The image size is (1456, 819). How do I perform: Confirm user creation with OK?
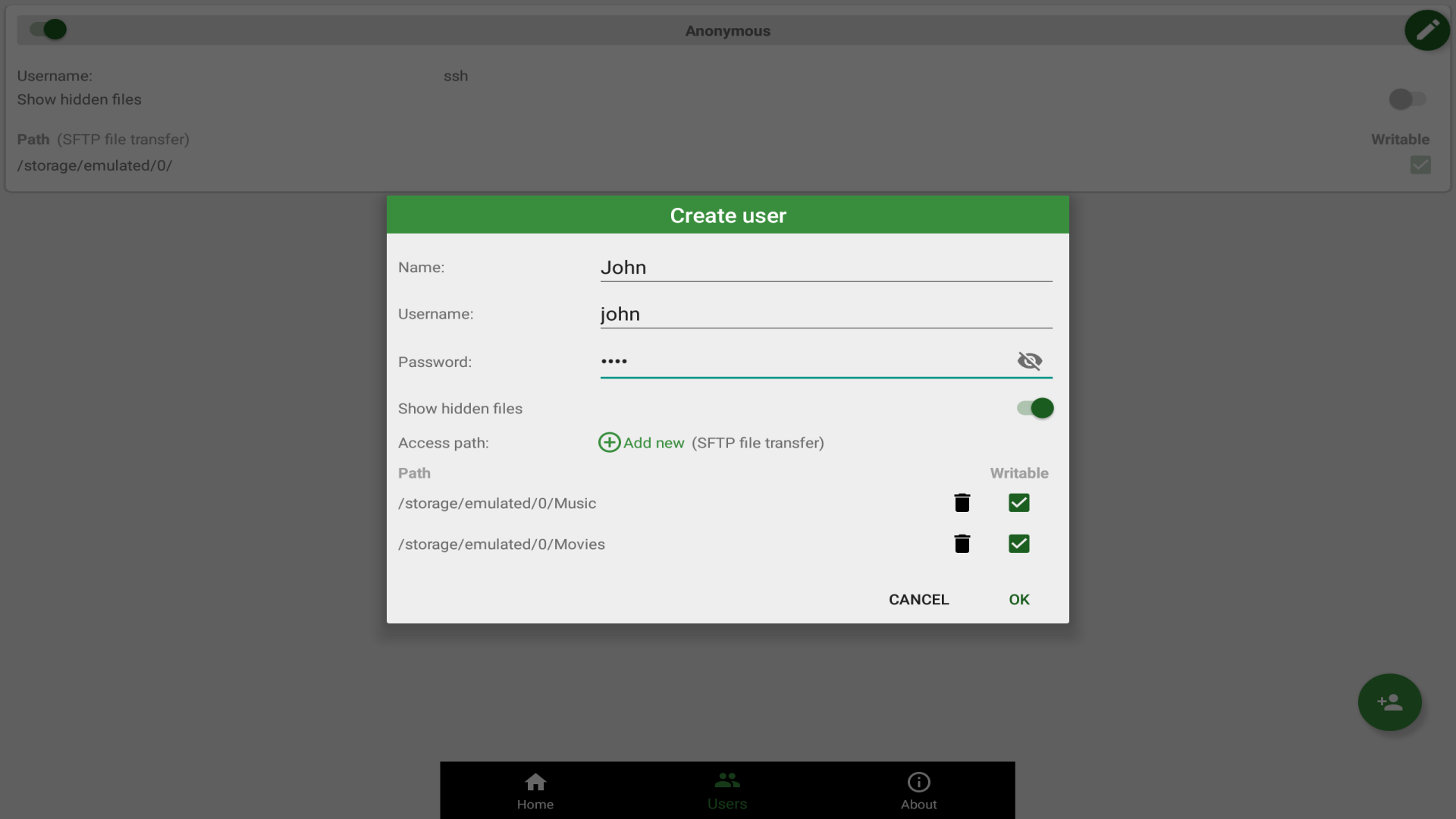click(1018, 599)
